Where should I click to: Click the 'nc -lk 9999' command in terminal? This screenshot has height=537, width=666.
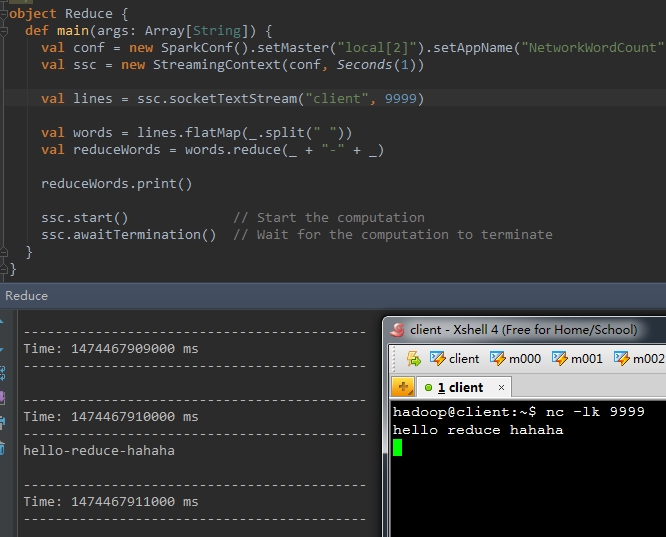pyautogui.click(x=595, y=412)
